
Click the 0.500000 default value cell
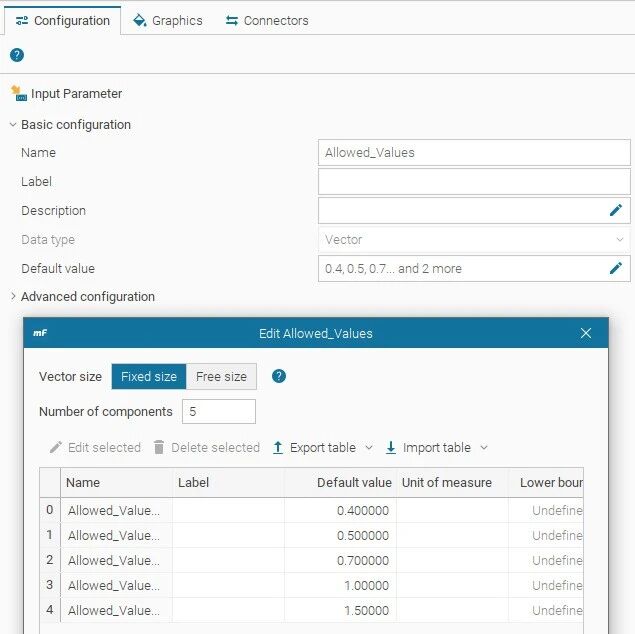tap(340, 536)
